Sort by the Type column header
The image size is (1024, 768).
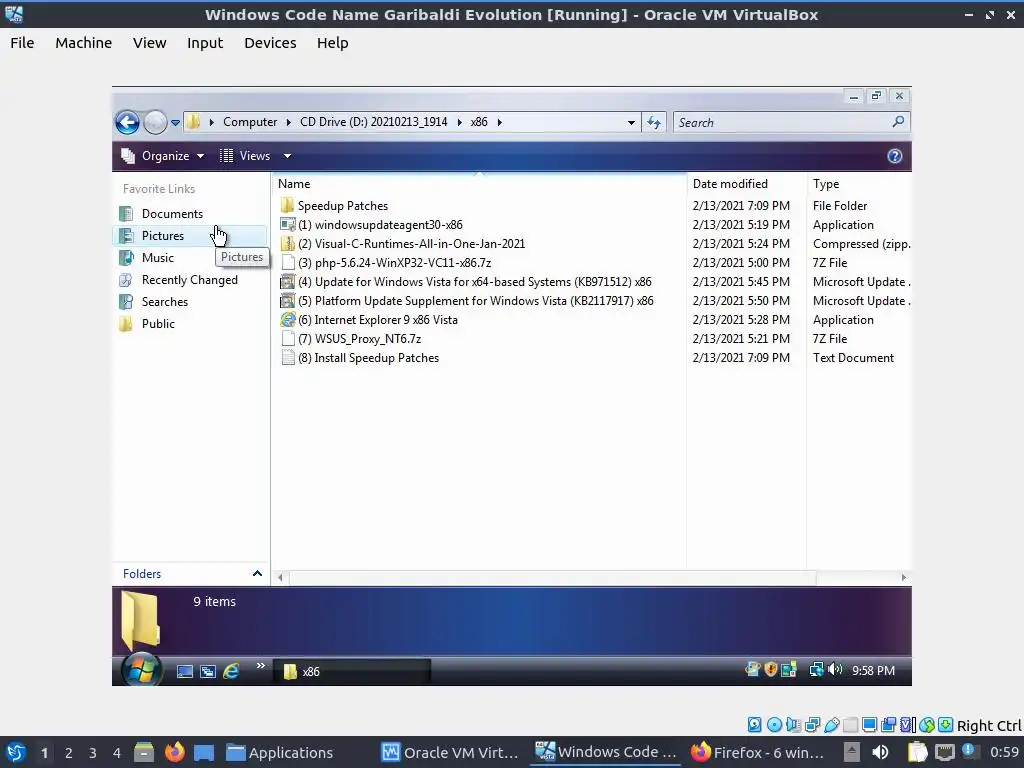(825, 184)
